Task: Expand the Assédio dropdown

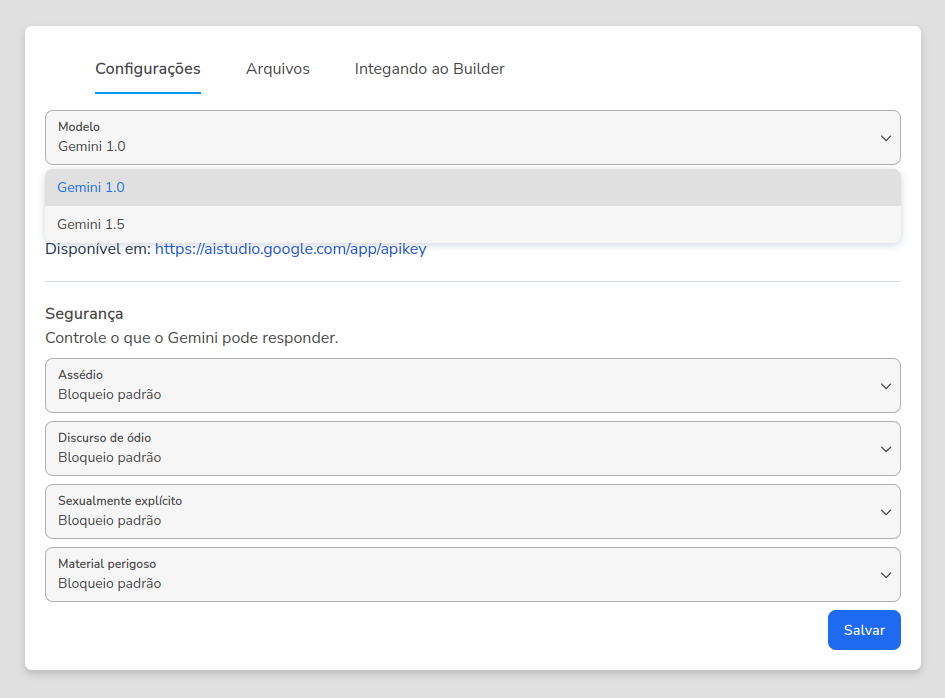Action: click(x=472, y=386)
